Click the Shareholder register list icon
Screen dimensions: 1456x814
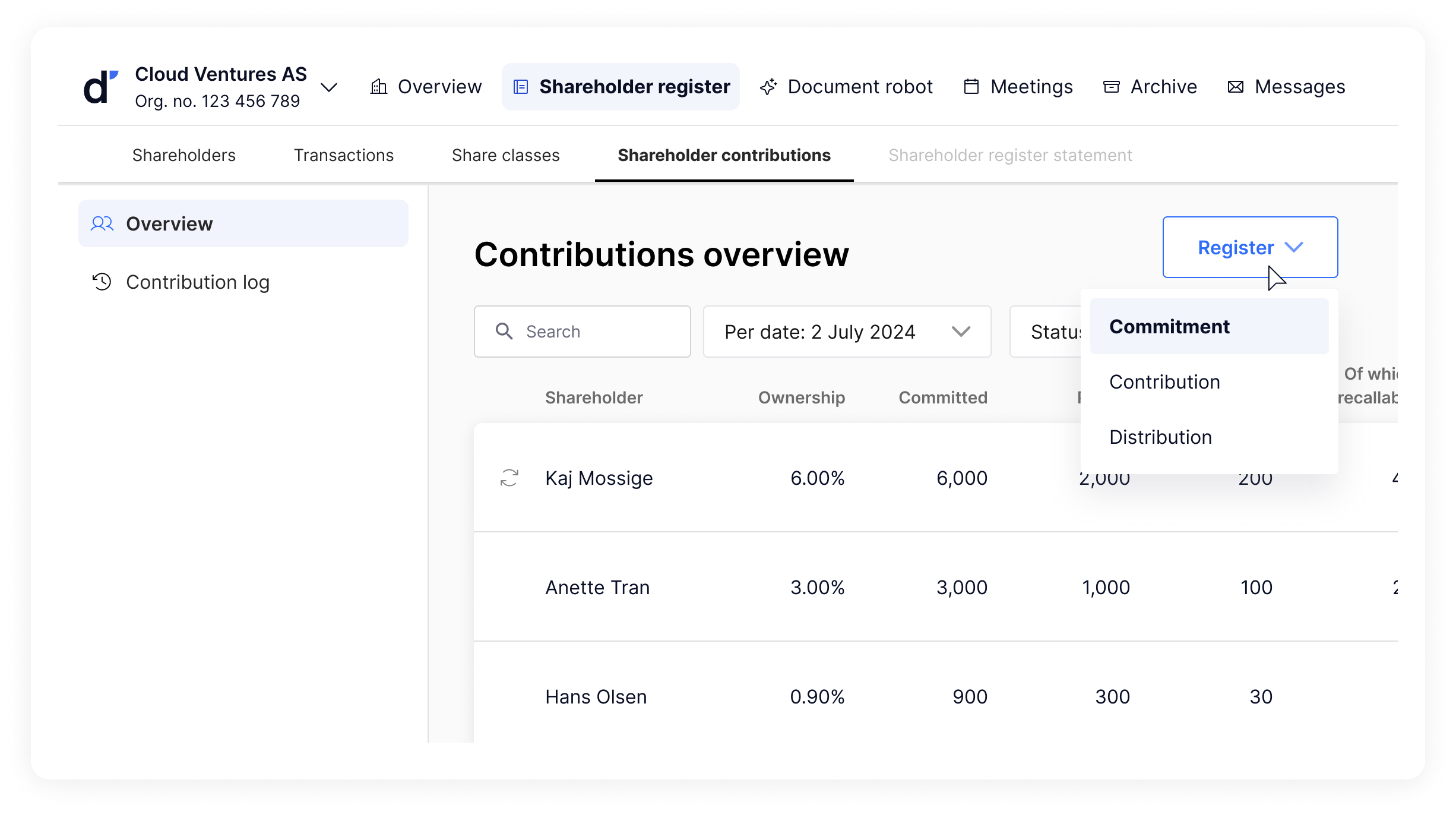click(521, 87)
